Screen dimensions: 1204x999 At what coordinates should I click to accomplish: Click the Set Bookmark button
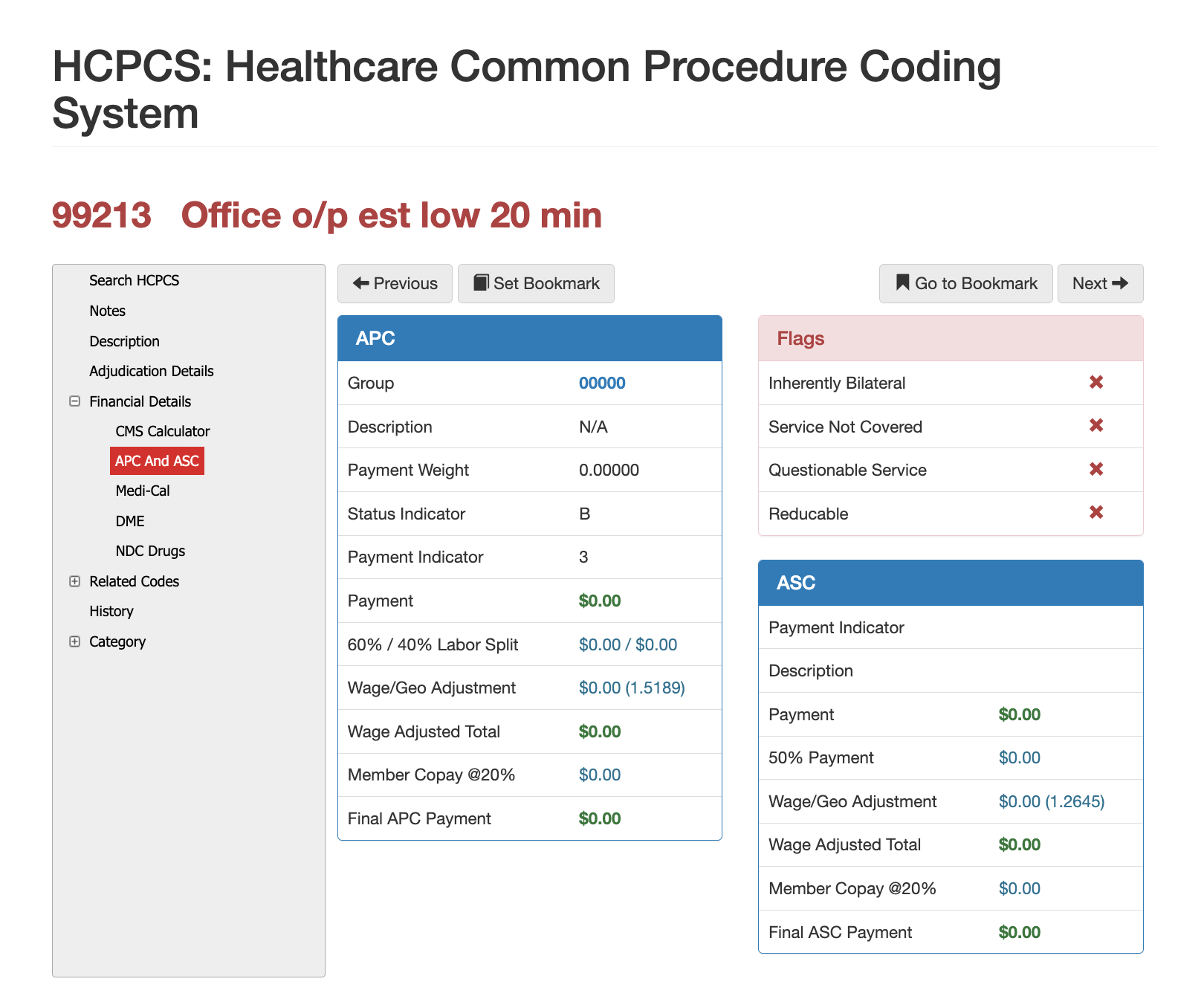pyautogui.click(x=536, y=283)
